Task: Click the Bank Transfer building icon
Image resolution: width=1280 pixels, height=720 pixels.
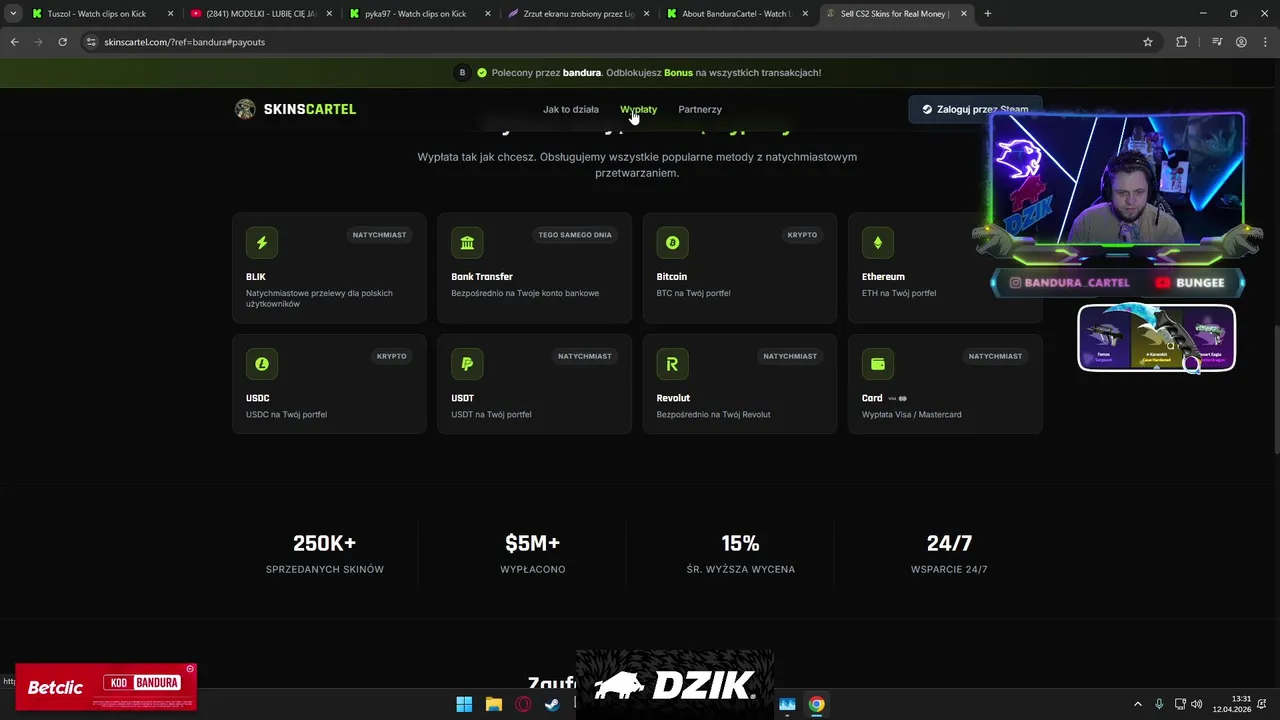Action: coord(467,242)
